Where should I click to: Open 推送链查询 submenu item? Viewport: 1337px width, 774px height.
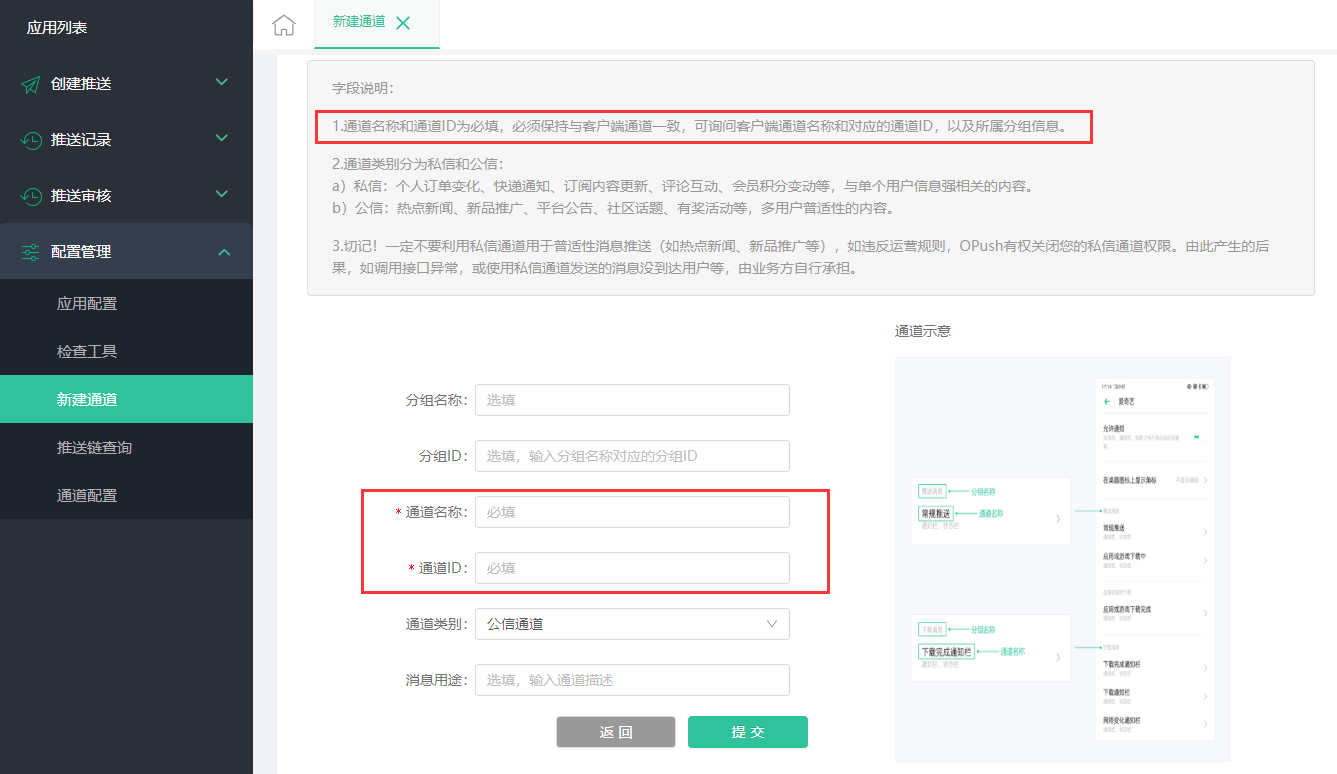pos(126,447)
